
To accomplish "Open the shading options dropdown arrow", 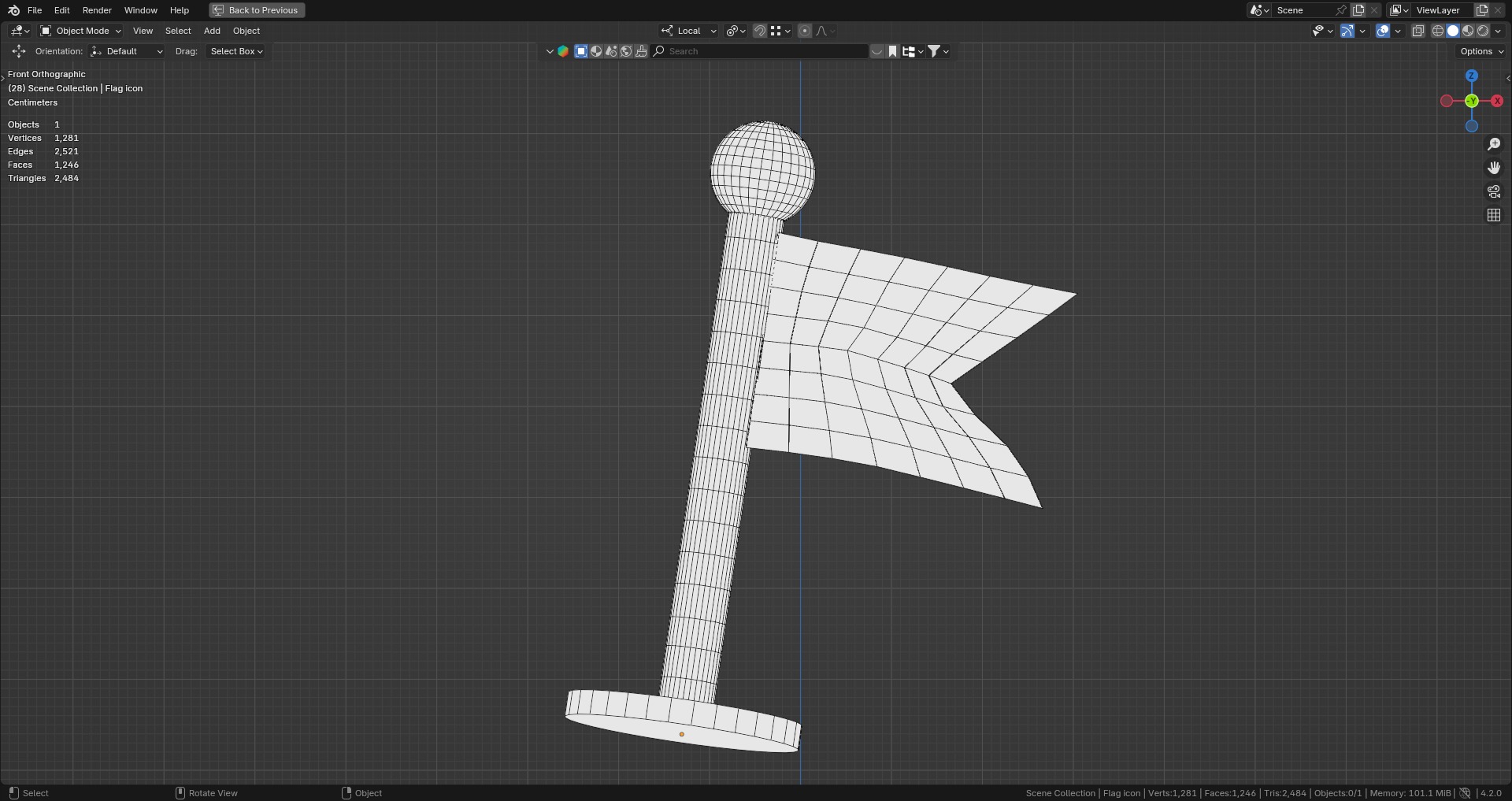I will (x=1498, y=31).
